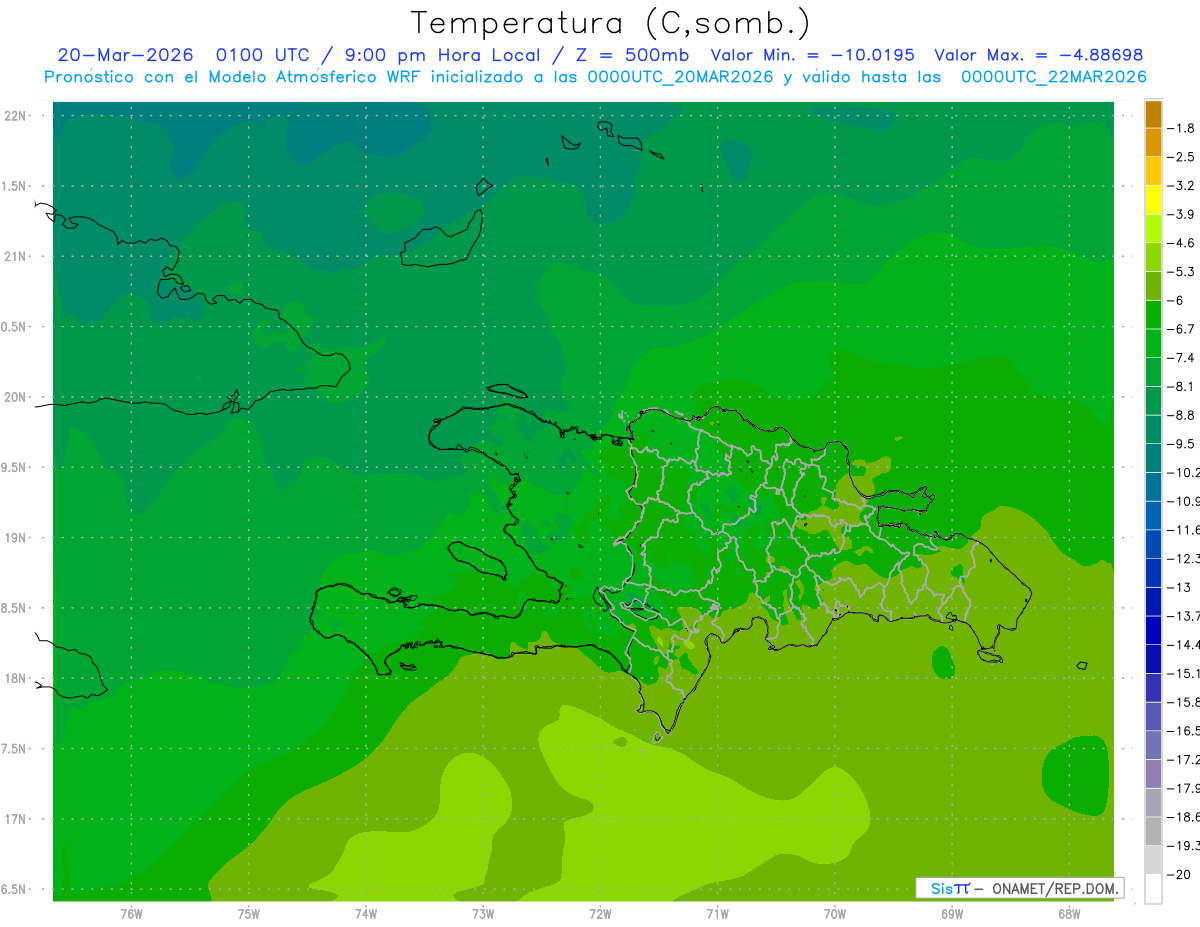
Task: Select the dark blue -14.4 colorbar segment
Action: 1153,630
